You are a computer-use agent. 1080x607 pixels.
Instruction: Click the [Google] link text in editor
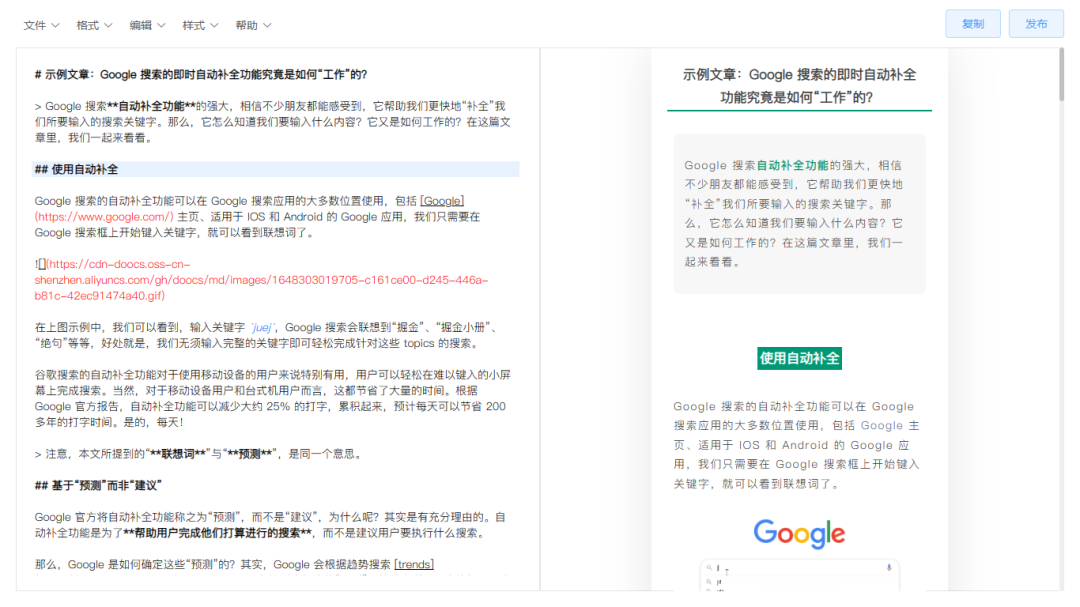442,201
